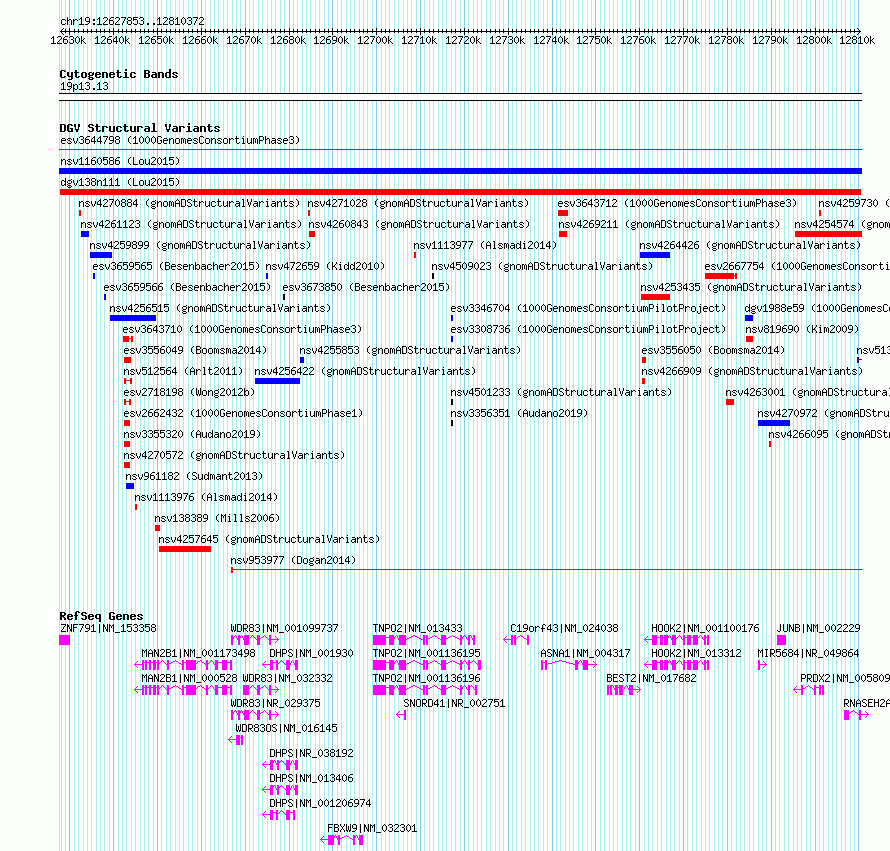
Task: Open label nsv3355320 (Audano2019)
Action: pyautogui.click(x=192, y=434)
